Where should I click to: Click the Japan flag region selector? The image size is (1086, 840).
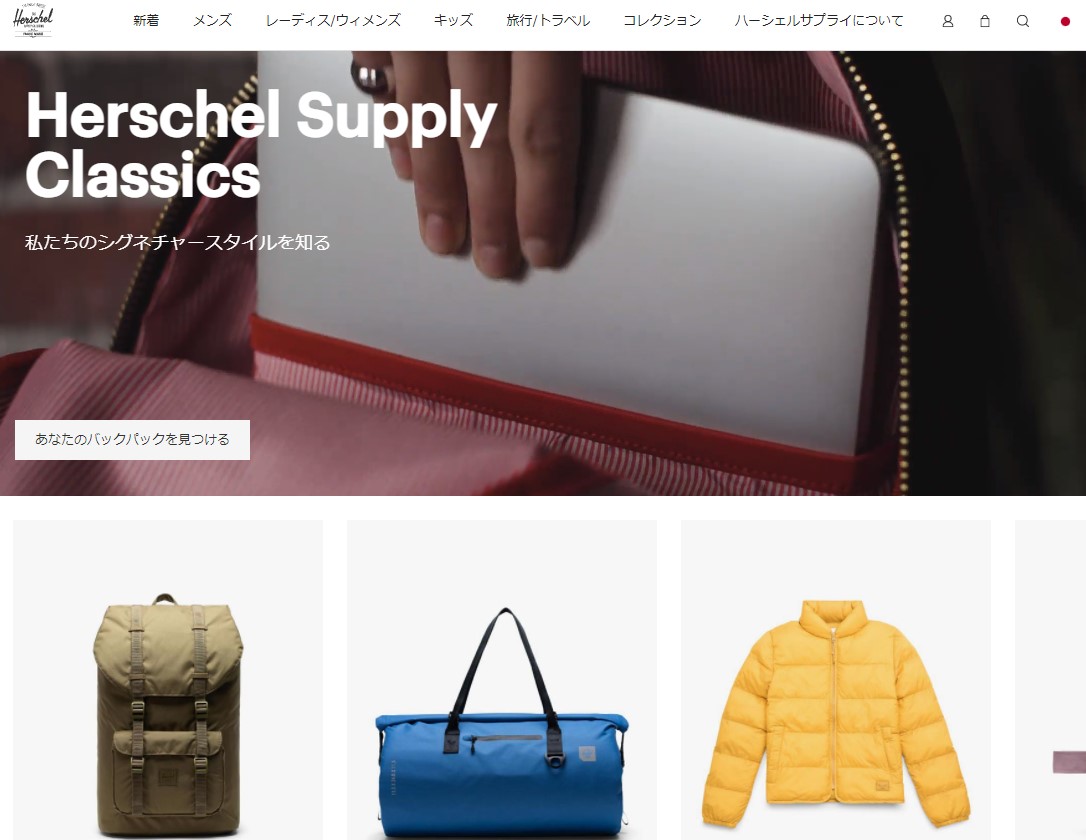tap(1065, 21)
